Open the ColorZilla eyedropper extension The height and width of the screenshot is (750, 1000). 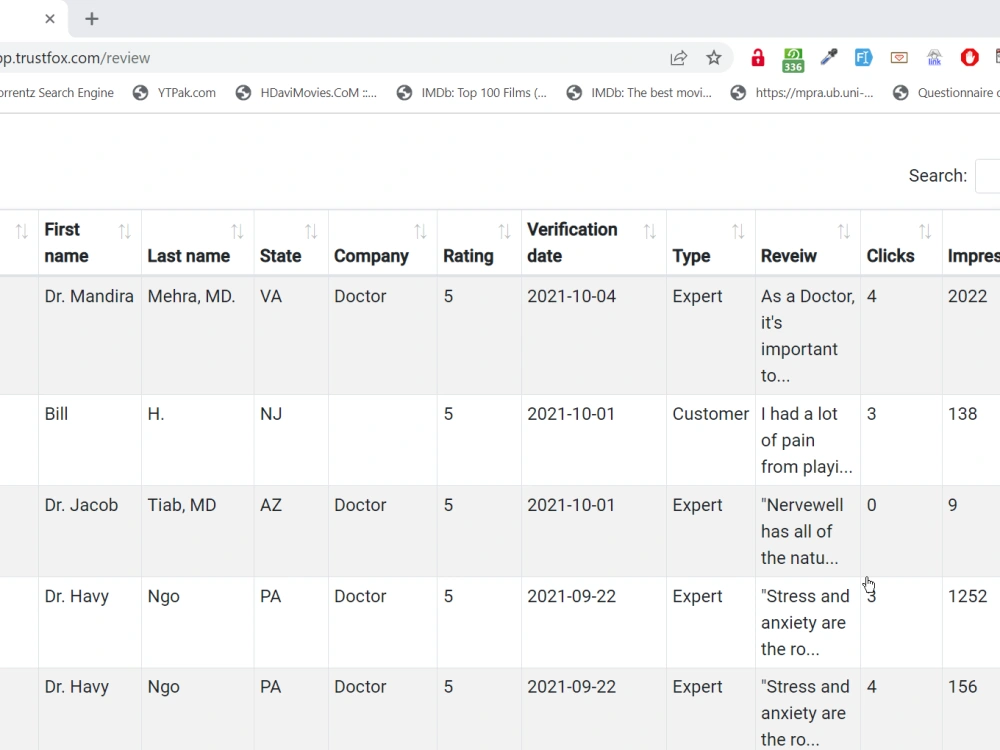[x=828, y=58]
